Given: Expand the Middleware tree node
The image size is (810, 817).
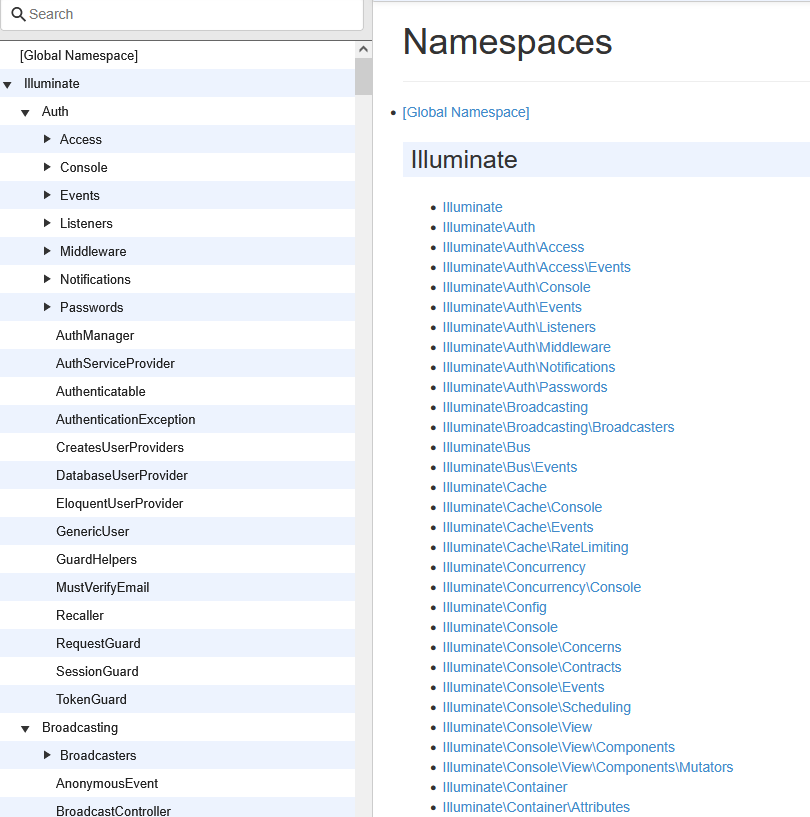Looking at the screenshot, I should pyautogui.click(x=47, y=251).
